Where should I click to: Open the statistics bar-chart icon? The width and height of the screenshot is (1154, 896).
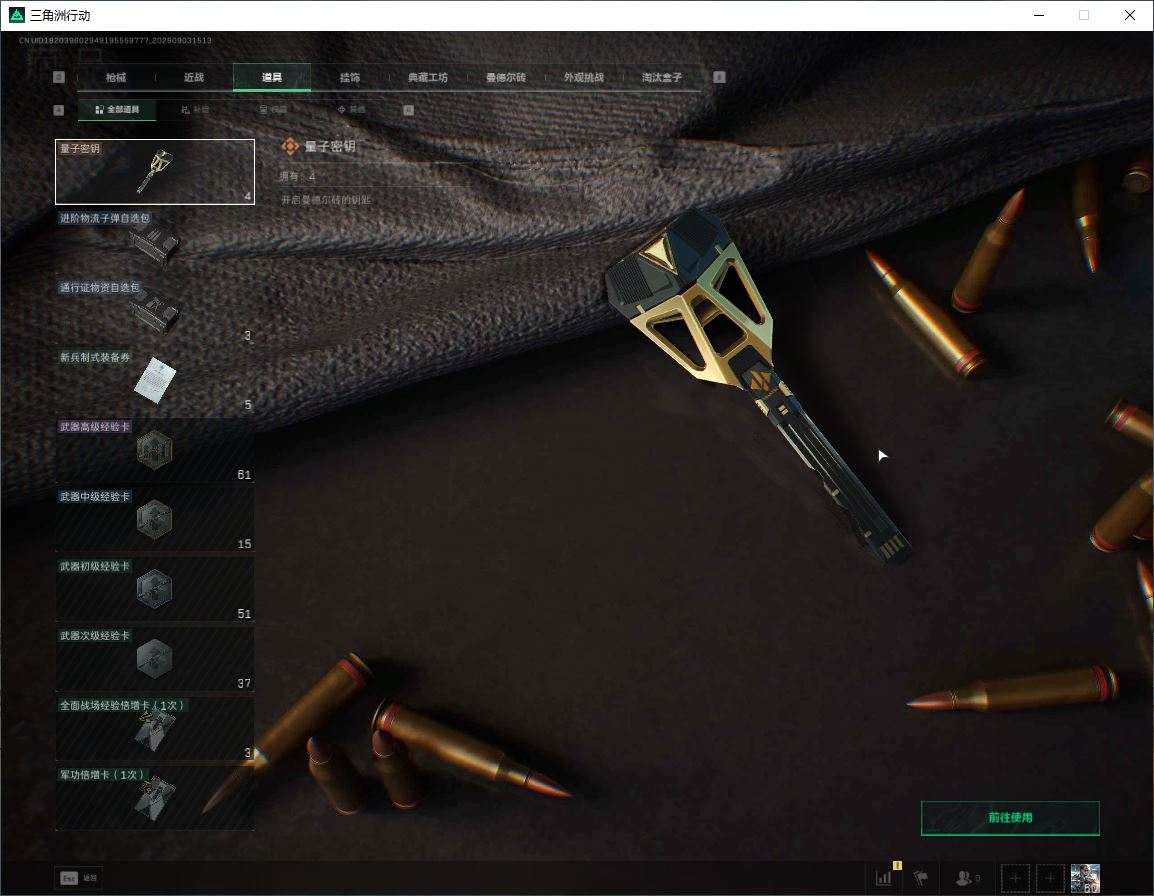click(883, 878)
